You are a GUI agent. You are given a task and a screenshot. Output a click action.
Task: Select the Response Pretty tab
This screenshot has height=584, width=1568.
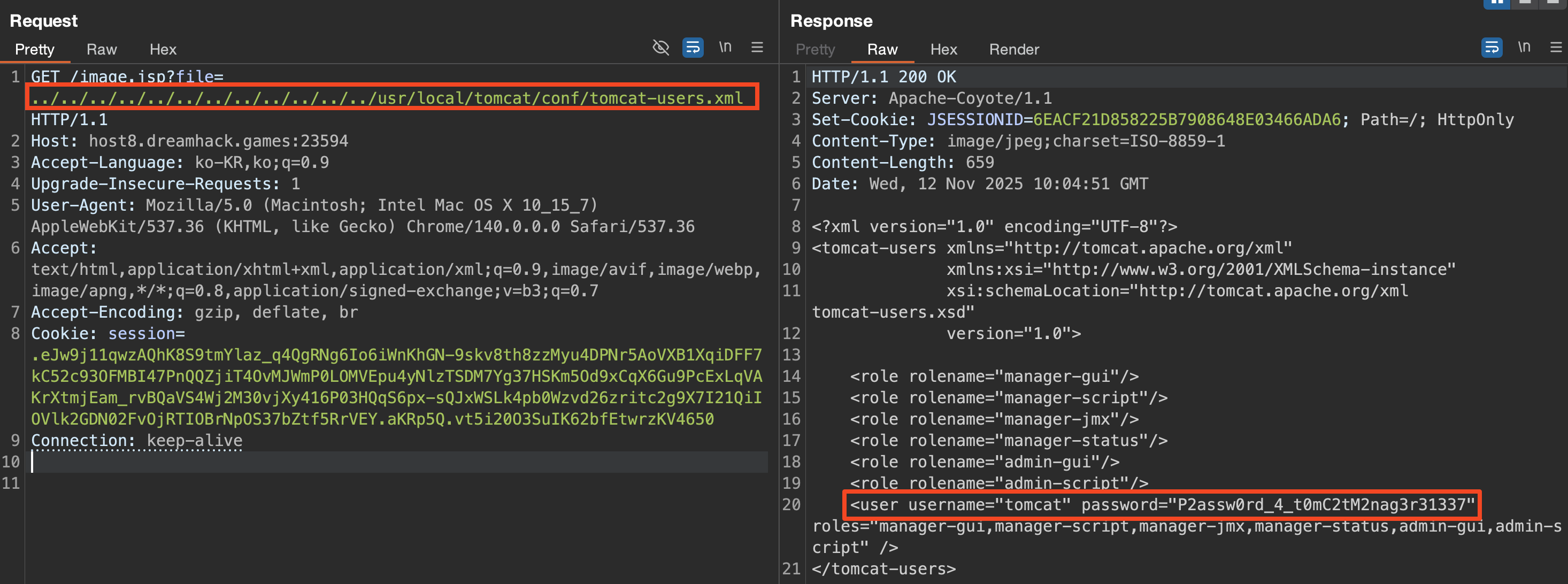coord(814,49)
